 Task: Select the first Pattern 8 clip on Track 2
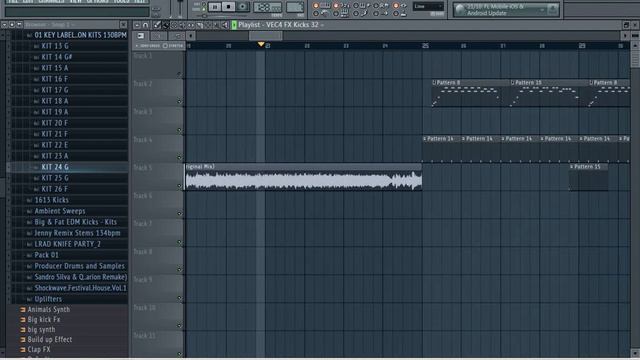[470, 93]
